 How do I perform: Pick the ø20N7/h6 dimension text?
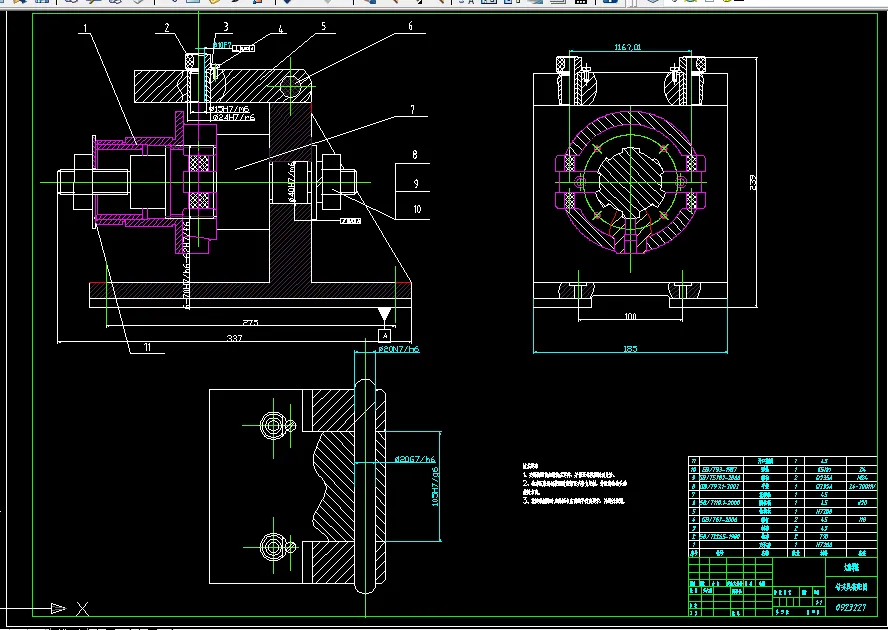[399, 350]
